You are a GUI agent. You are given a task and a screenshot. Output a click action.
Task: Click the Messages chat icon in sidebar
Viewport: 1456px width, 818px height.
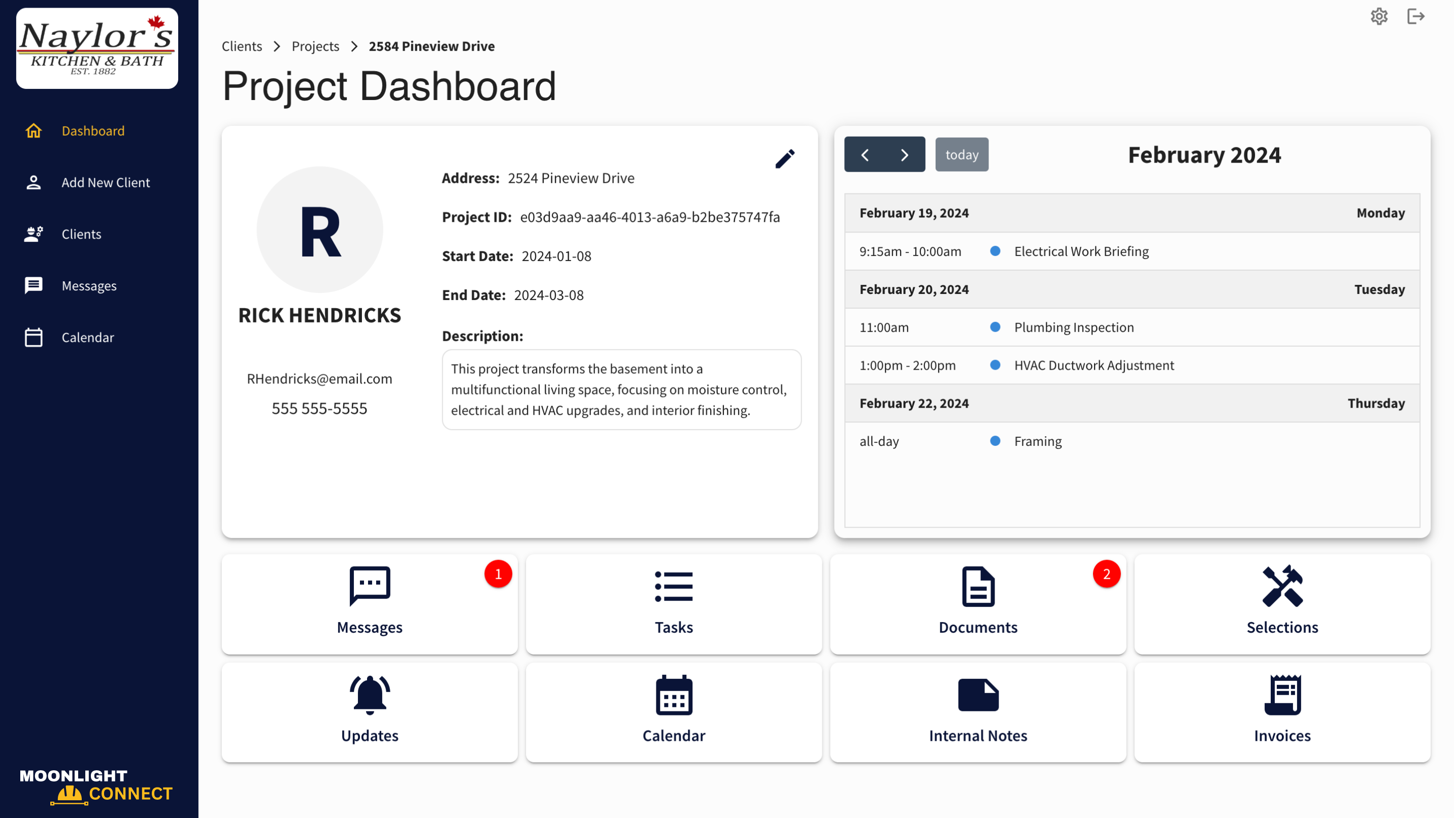pos(34,285)
